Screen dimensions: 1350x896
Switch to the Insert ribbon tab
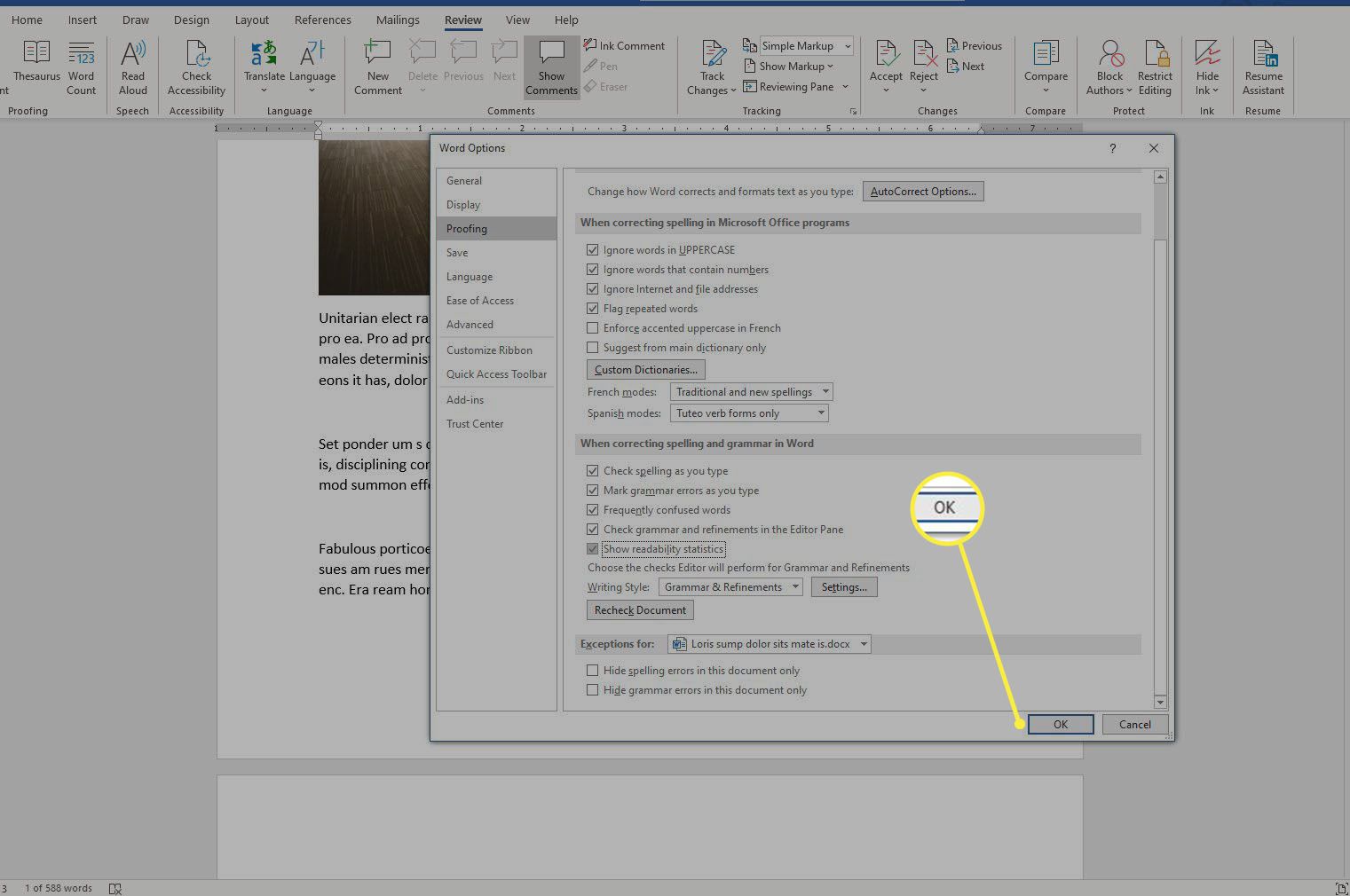click(83, 20)
